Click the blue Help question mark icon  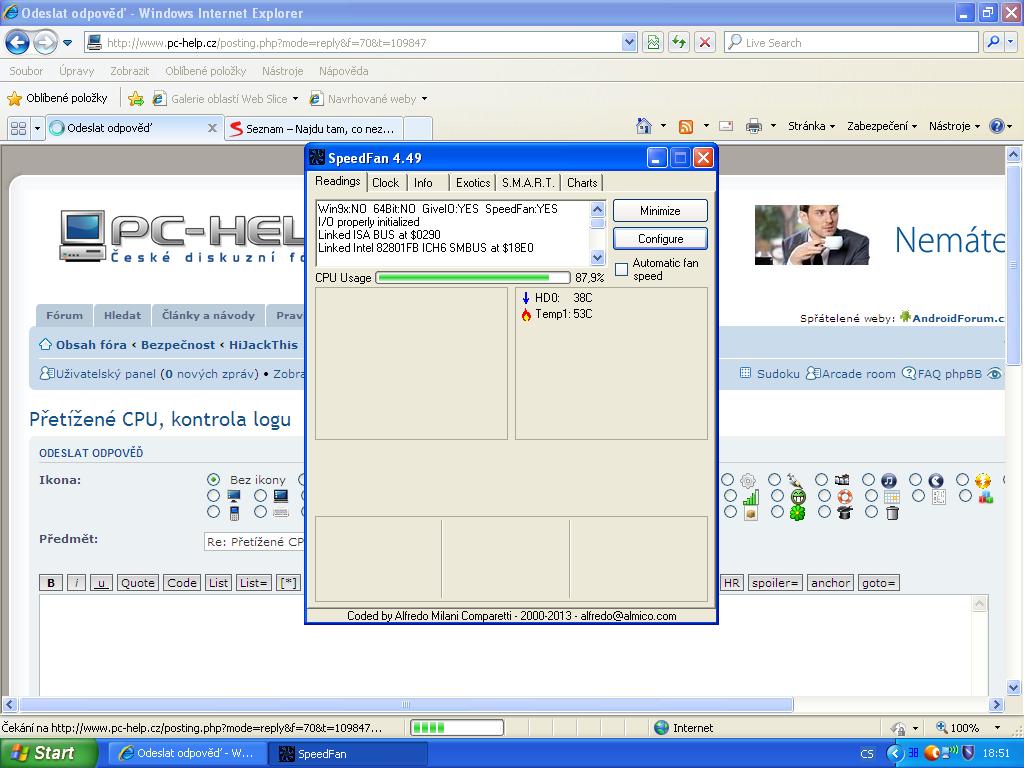tap(996, 126)
